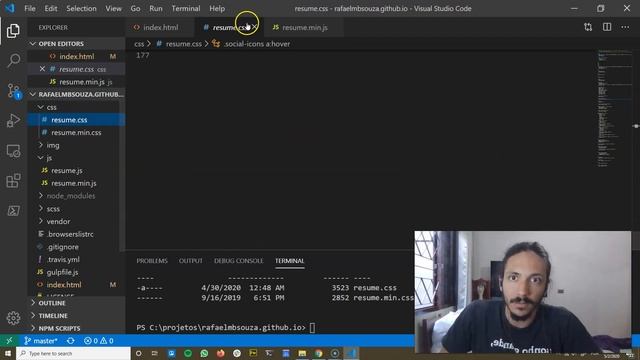Open the Edit menu
Screen dimensions: 640x360
coord(51,8)
